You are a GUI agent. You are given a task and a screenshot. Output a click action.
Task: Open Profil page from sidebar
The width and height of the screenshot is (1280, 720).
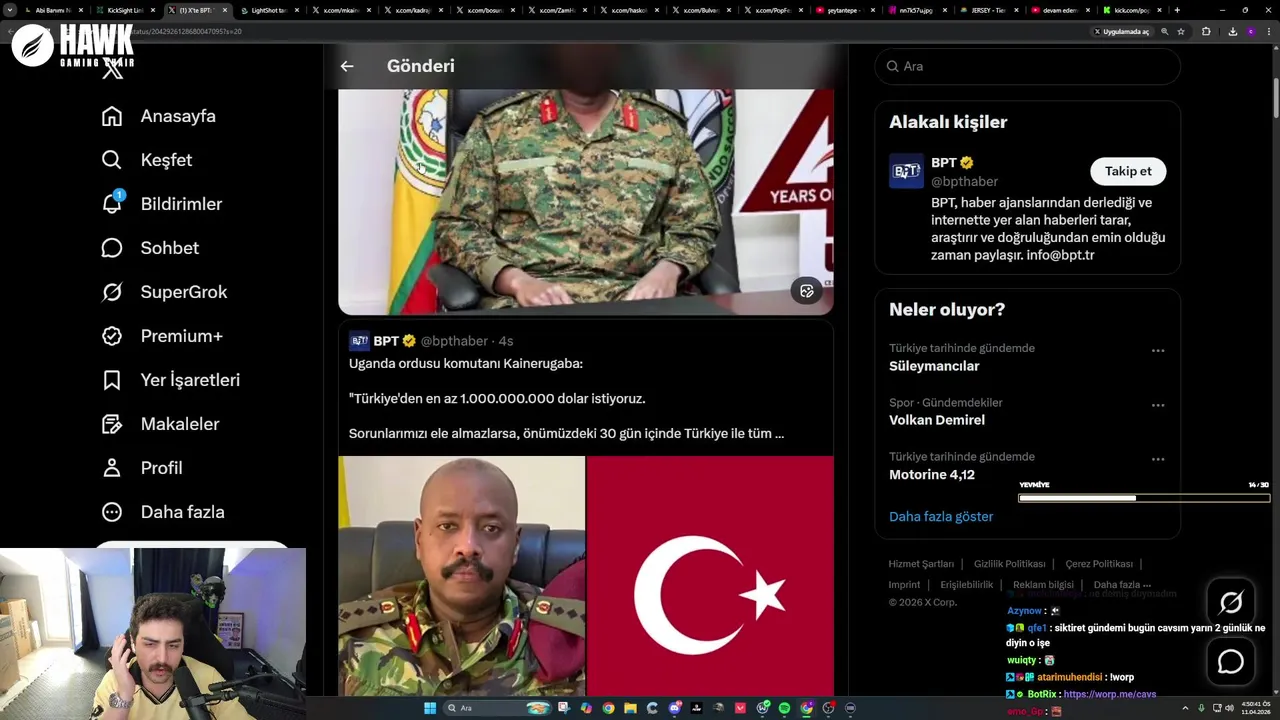[142, 468]
